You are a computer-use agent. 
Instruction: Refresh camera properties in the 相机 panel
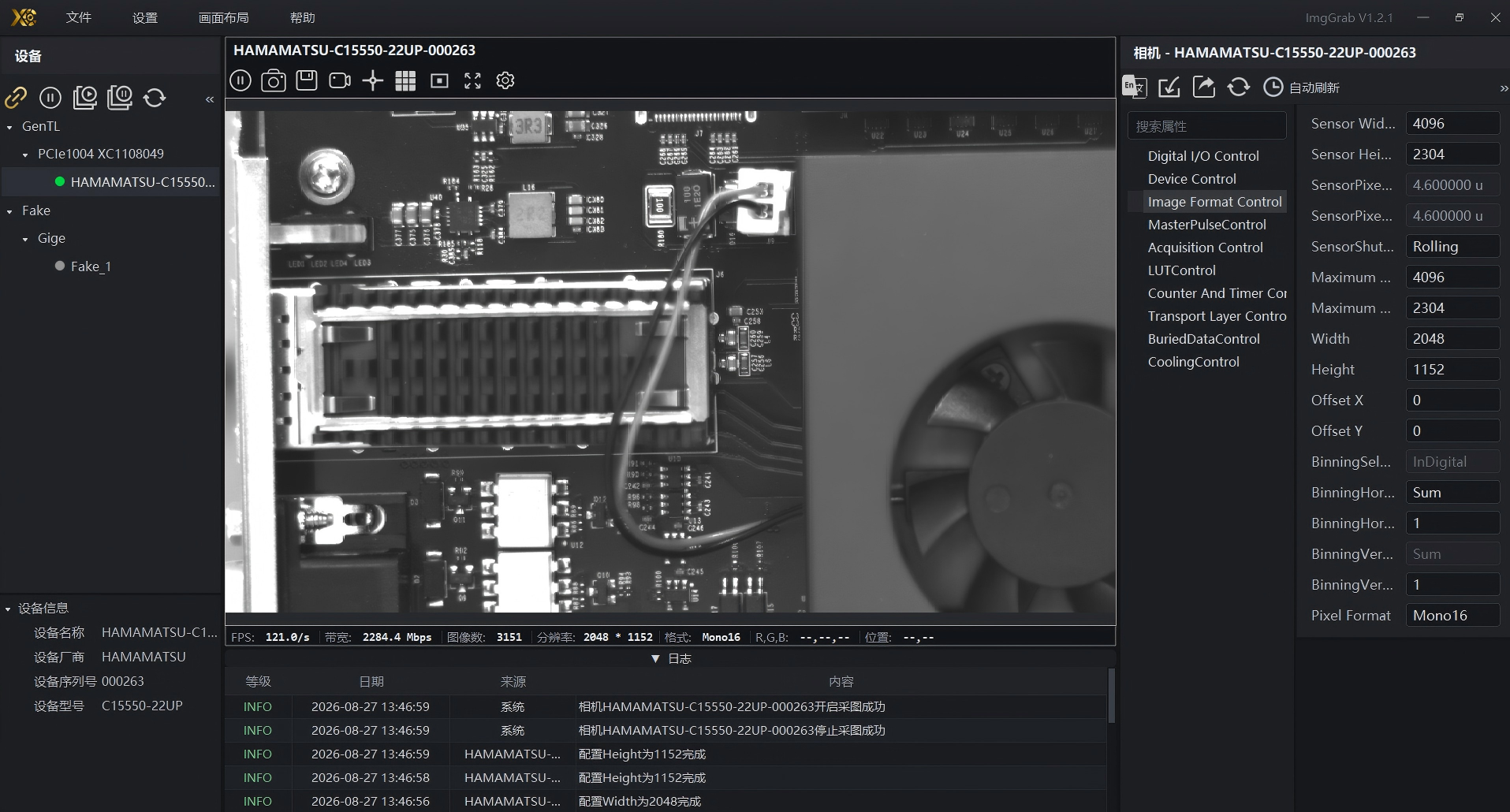(x=1239, y=87)
